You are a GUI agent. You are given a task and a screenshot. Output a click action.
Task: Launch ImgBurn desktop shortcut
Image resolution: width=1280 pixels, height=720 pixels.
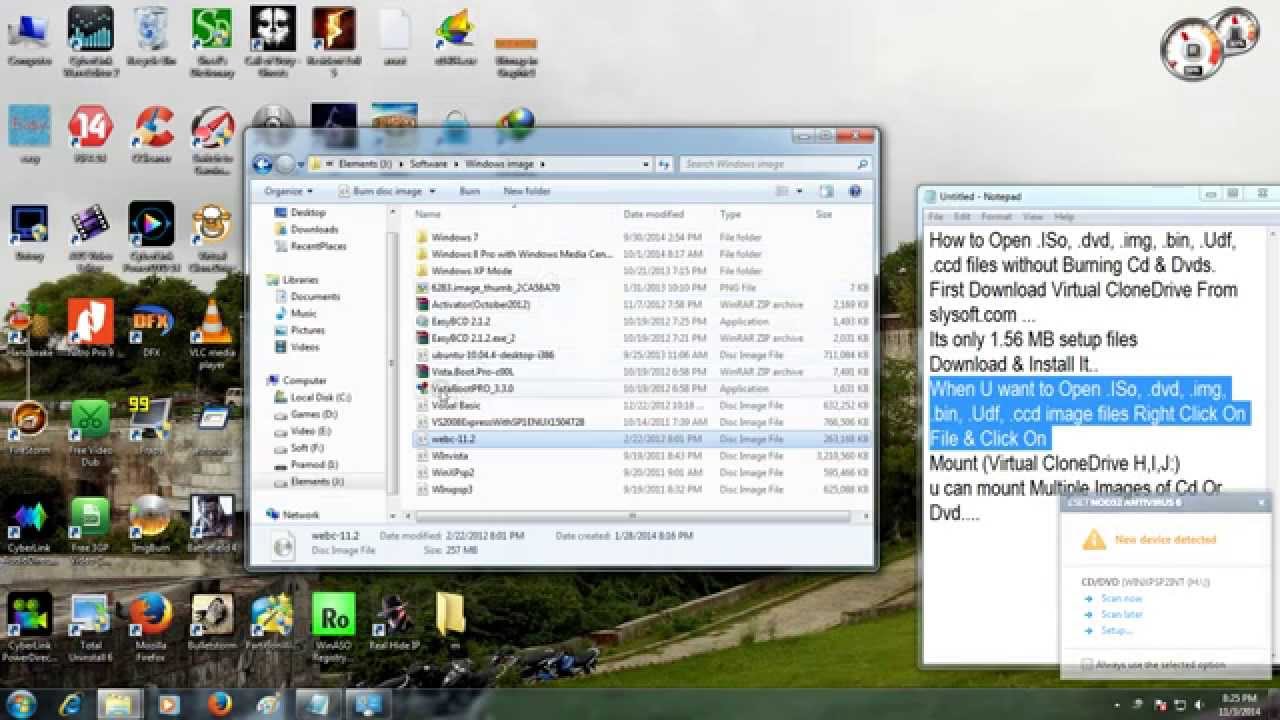tap(150, 523)
